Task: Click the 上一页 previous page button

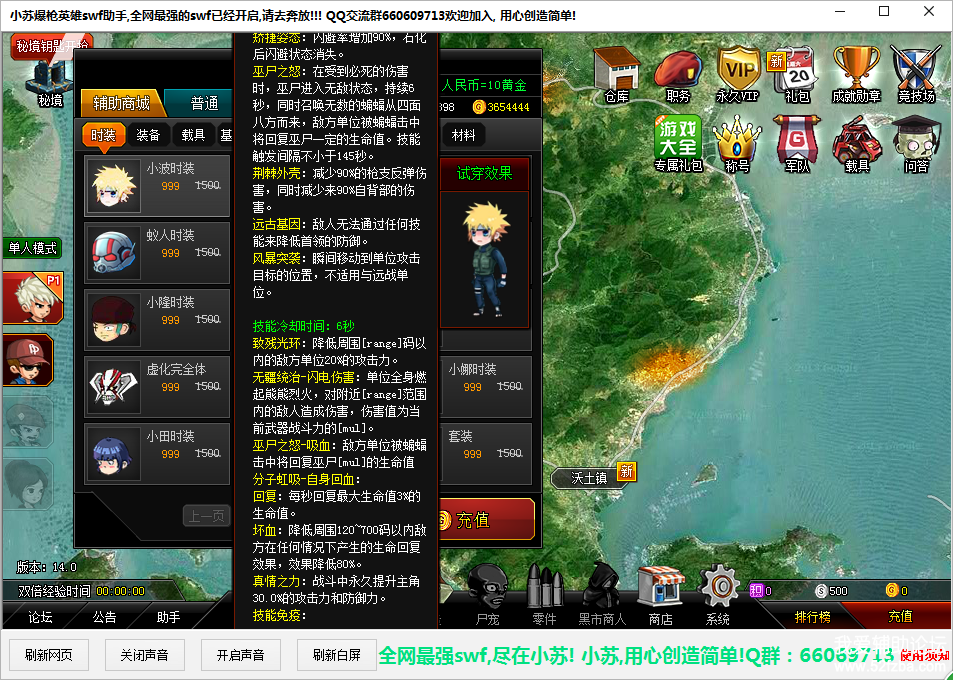Action: click(207, 517)
